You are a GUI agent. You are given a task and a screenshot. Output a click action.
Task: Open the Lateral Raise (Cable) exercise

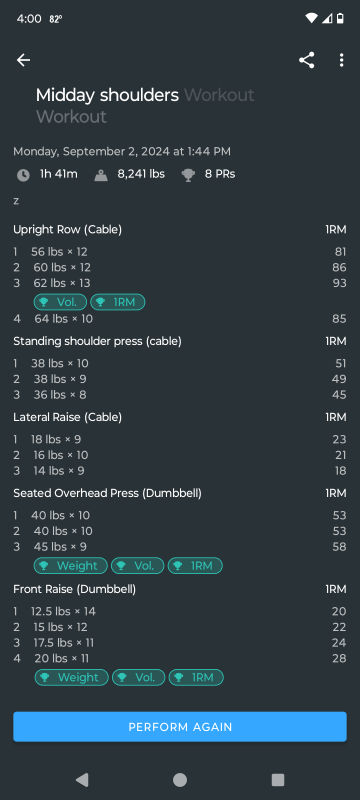pos(67,417)
